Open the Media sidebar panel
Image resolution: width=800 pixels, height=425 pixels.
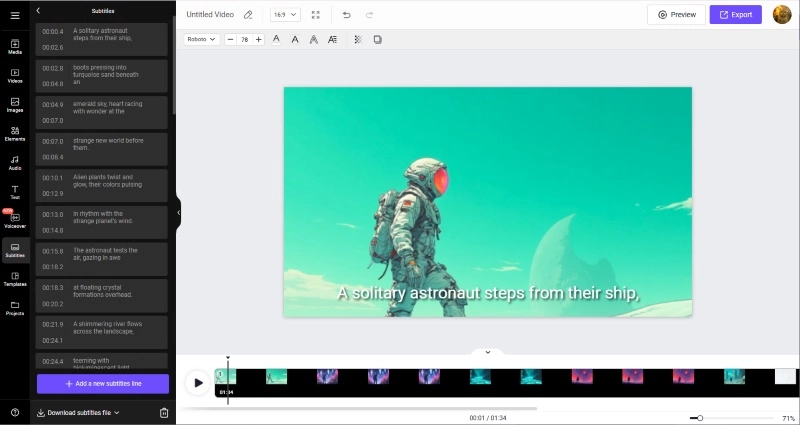(x=15, y=46)
